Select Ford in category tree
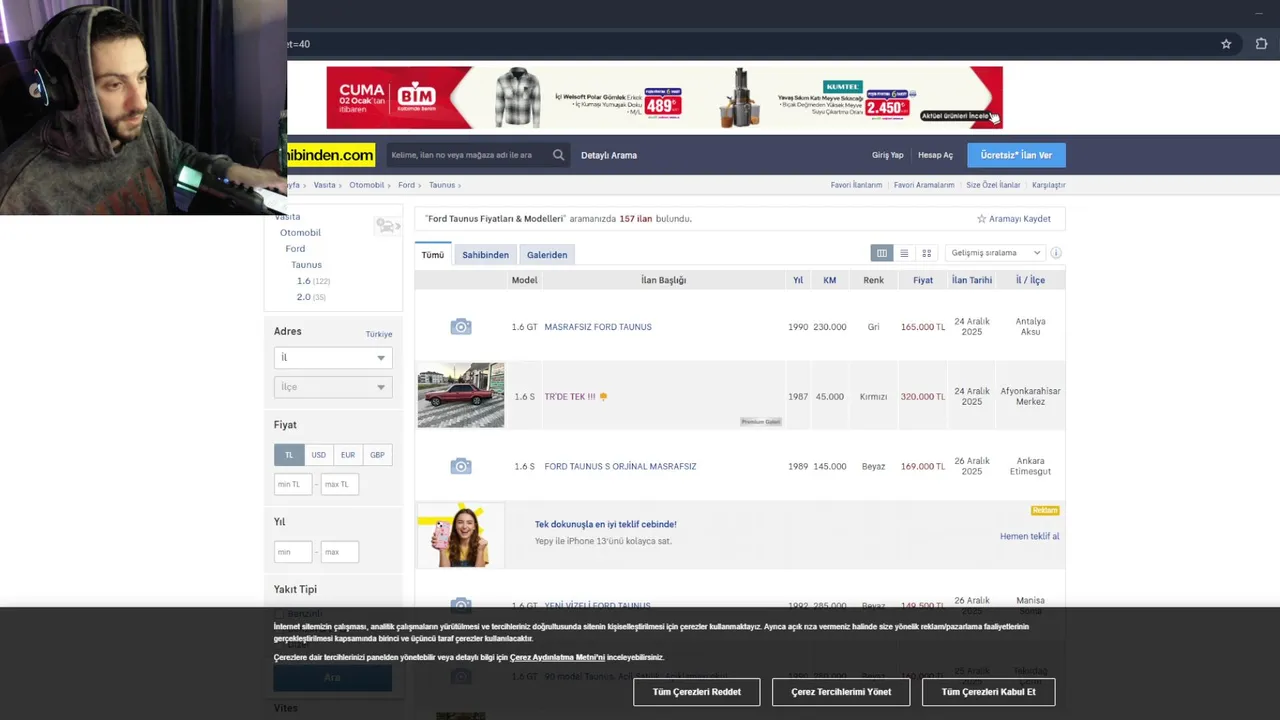 [295, 249]
